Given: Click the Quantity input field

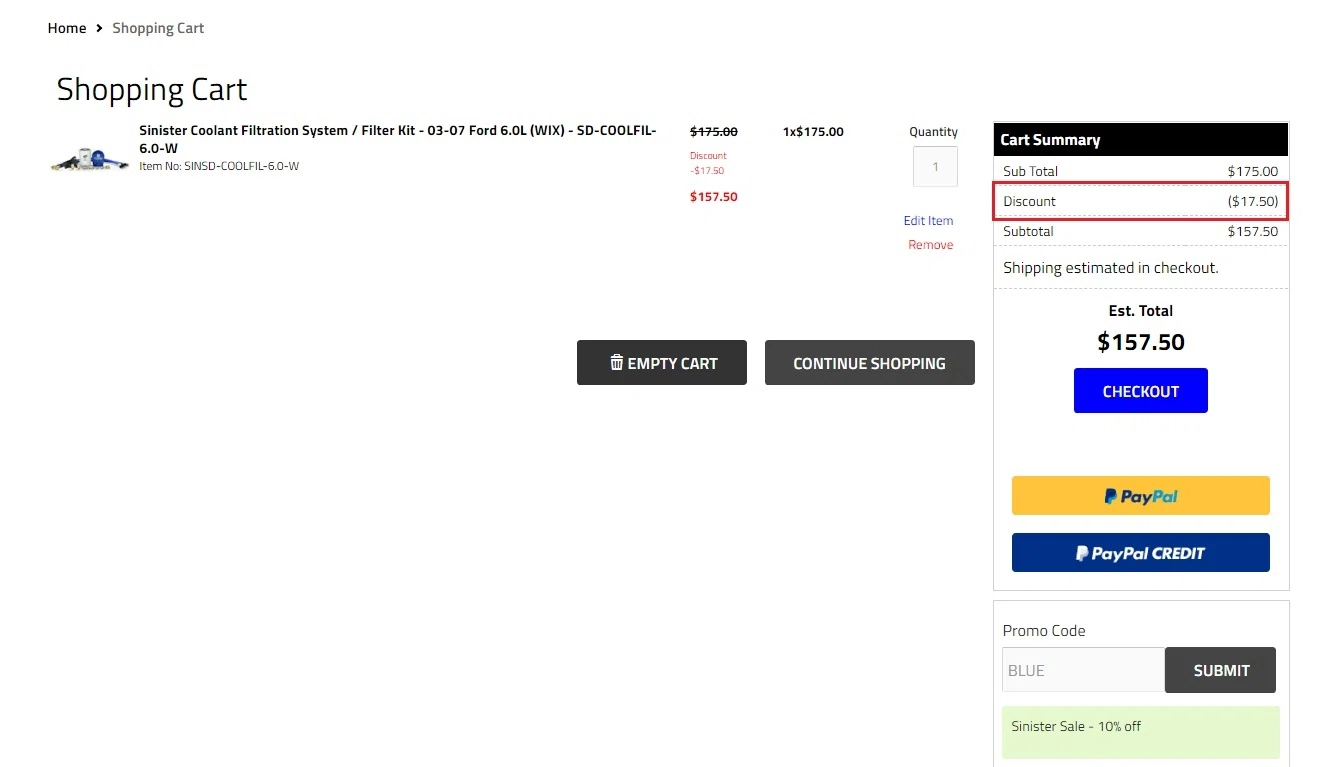Looking at the screenshot, I should (935, 167).
